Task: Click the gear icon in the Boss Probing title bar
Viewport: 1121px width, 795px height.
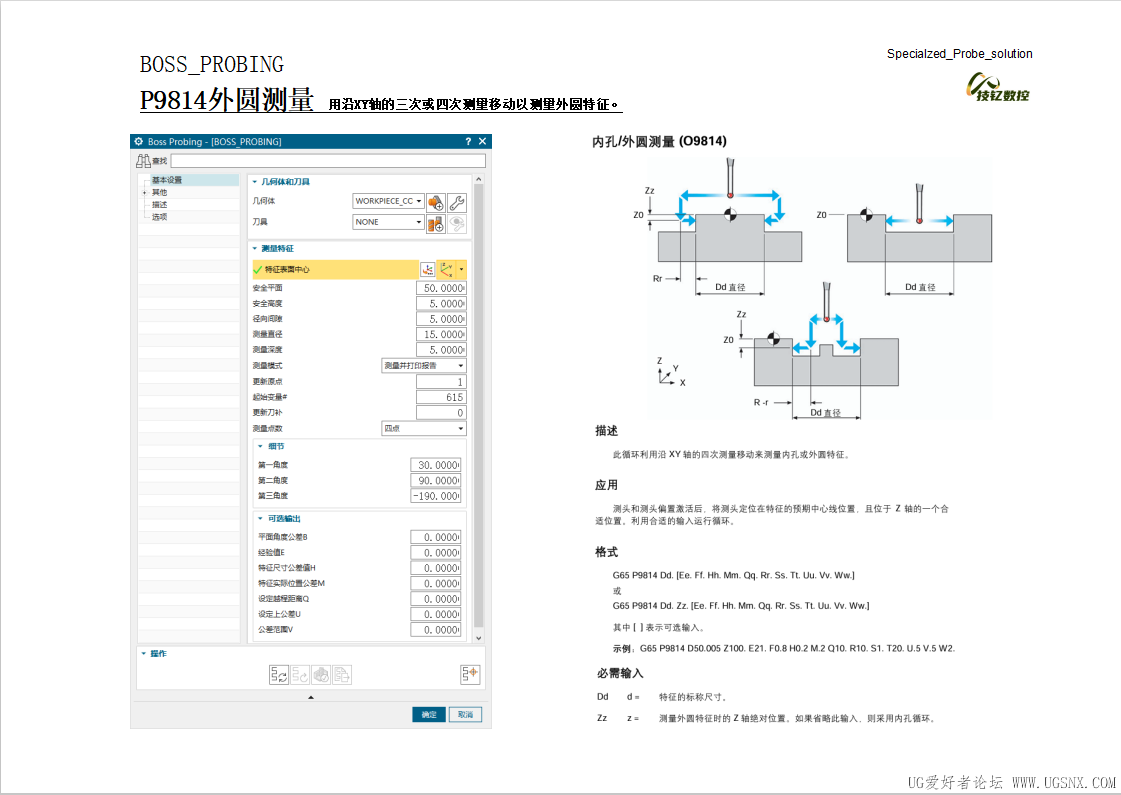Action: click(x=139, y=142)
